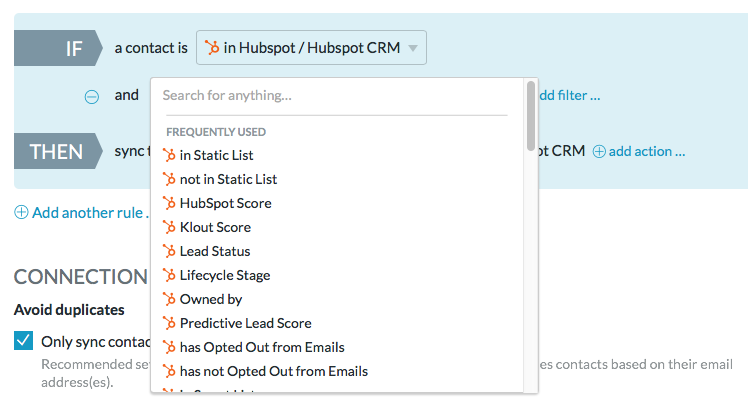Open the Hubspot / Hubspot CRM source dropdown

point(311,48)
